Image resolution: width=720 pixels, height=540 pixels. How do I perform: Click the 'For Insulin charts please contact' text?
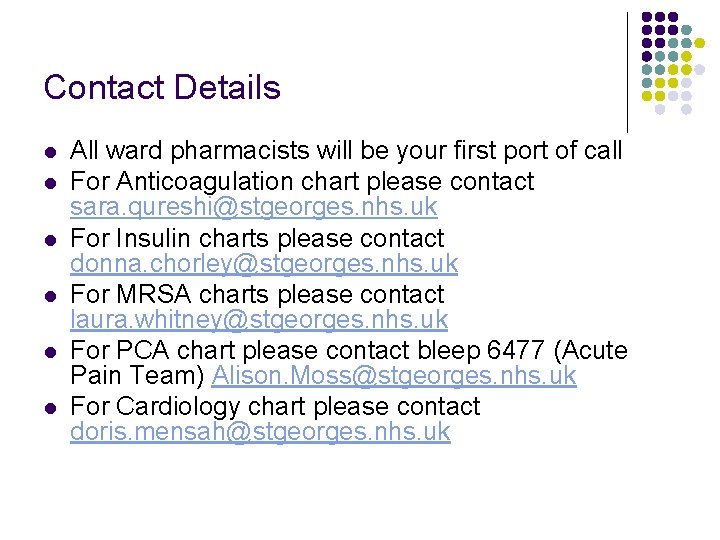pyautogui.click(x=257, y=238)
